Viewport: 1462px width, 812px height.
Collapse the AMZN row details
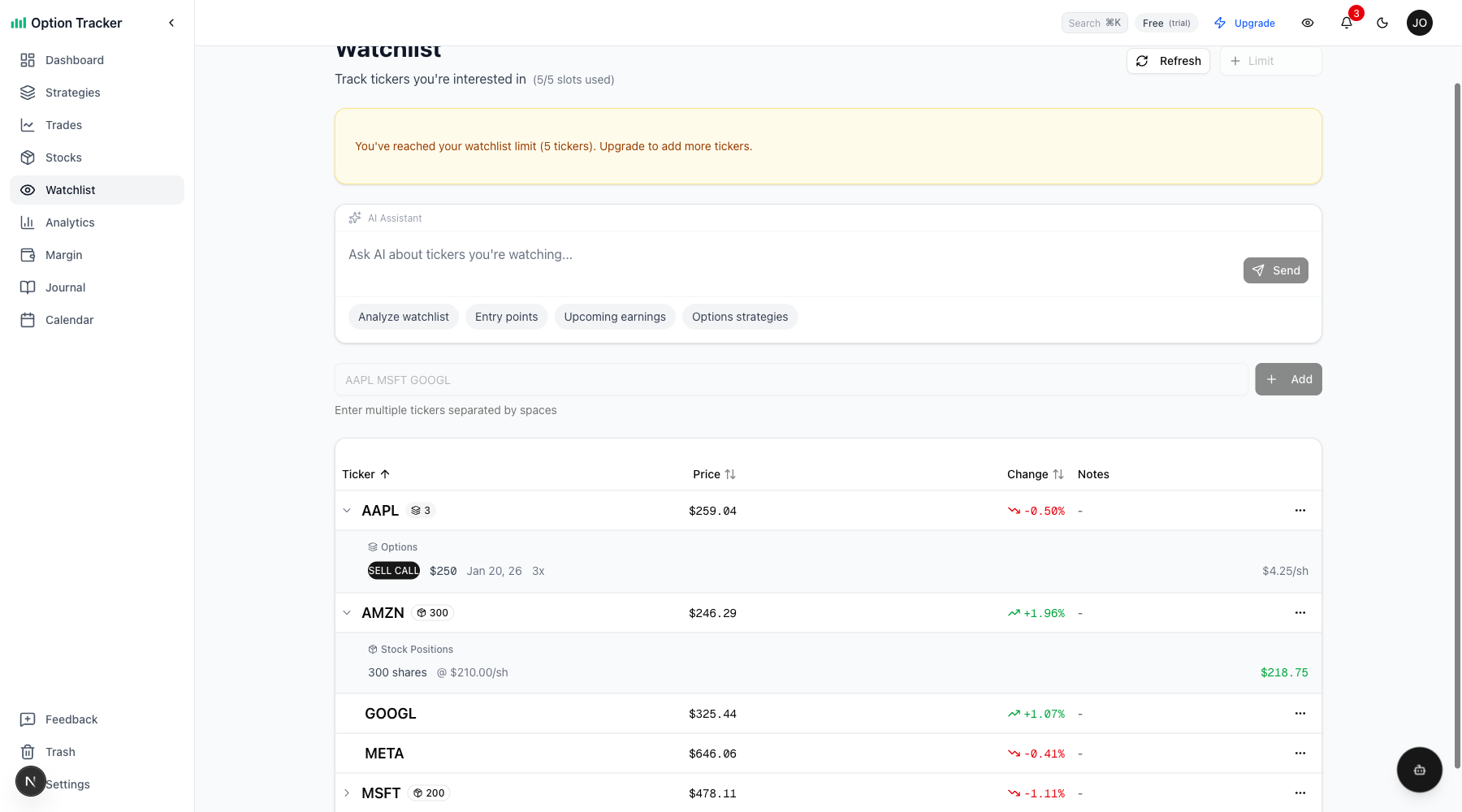tap(347, 613)
